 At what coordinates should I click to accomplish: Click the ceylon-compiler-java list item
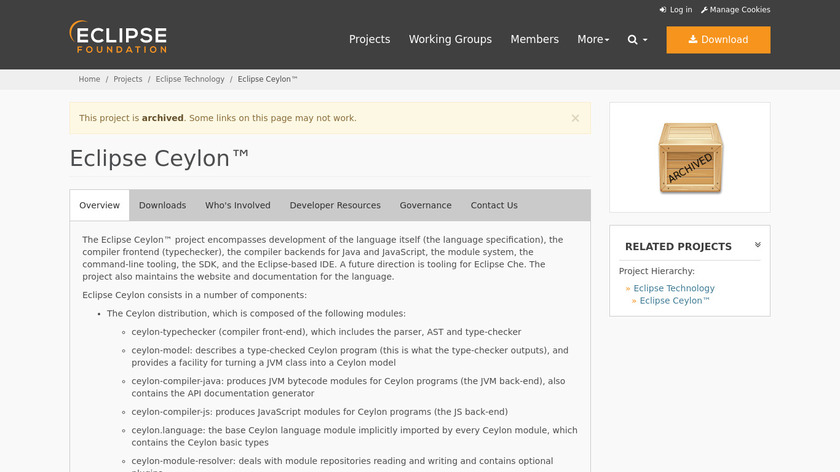click(348, 387)
